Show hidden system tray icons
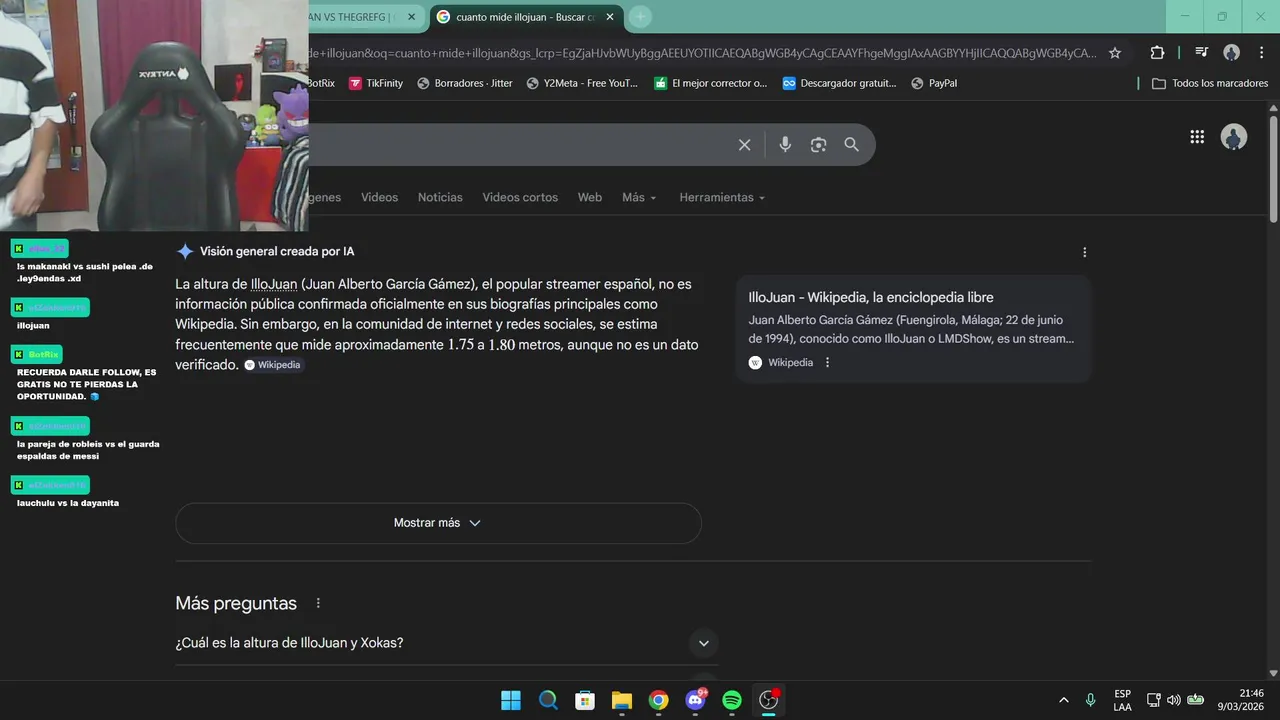The image size is (1280, 720). [1063, 700]
